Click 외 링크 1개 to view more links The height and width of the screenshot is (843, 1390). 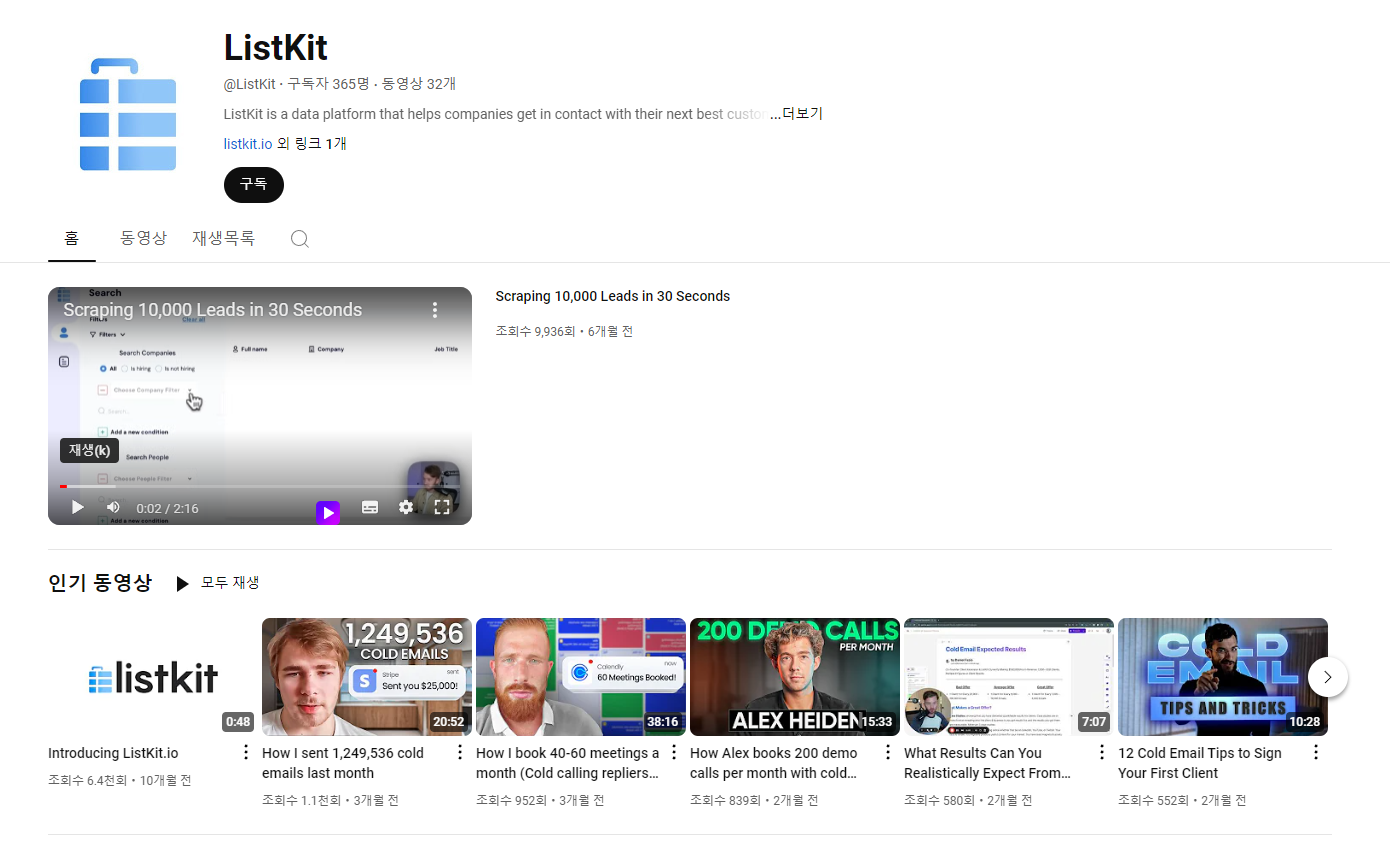click(x=312, y=144)
